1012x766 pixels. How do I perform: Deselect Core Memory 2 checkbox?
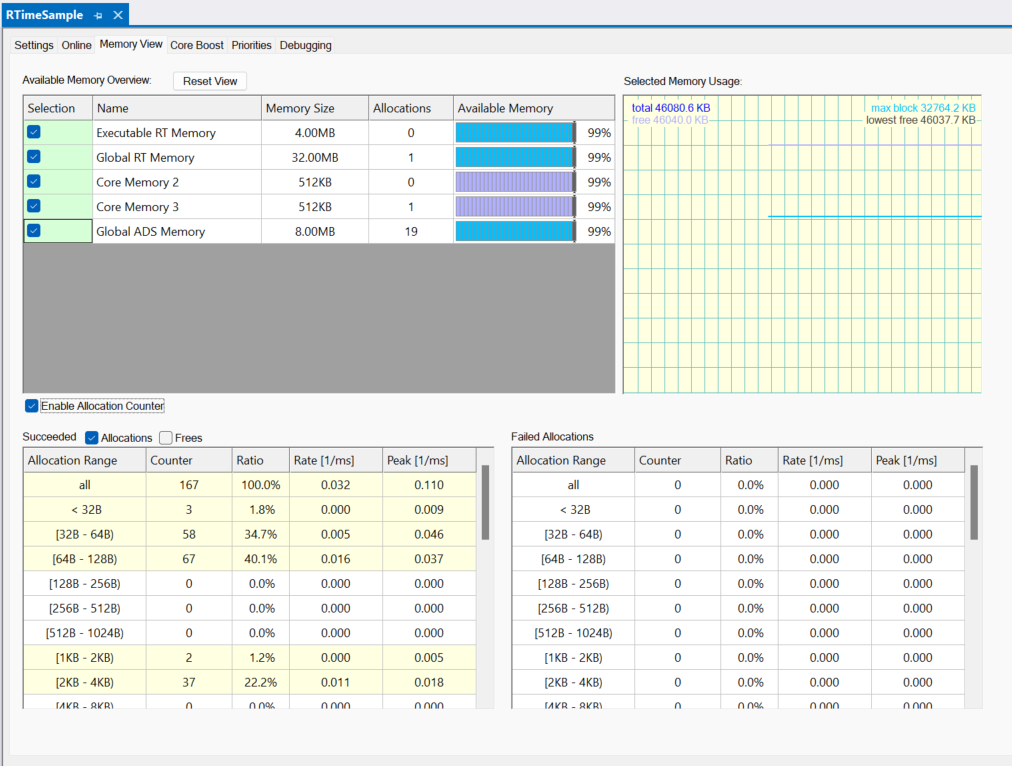click(34, 181)
